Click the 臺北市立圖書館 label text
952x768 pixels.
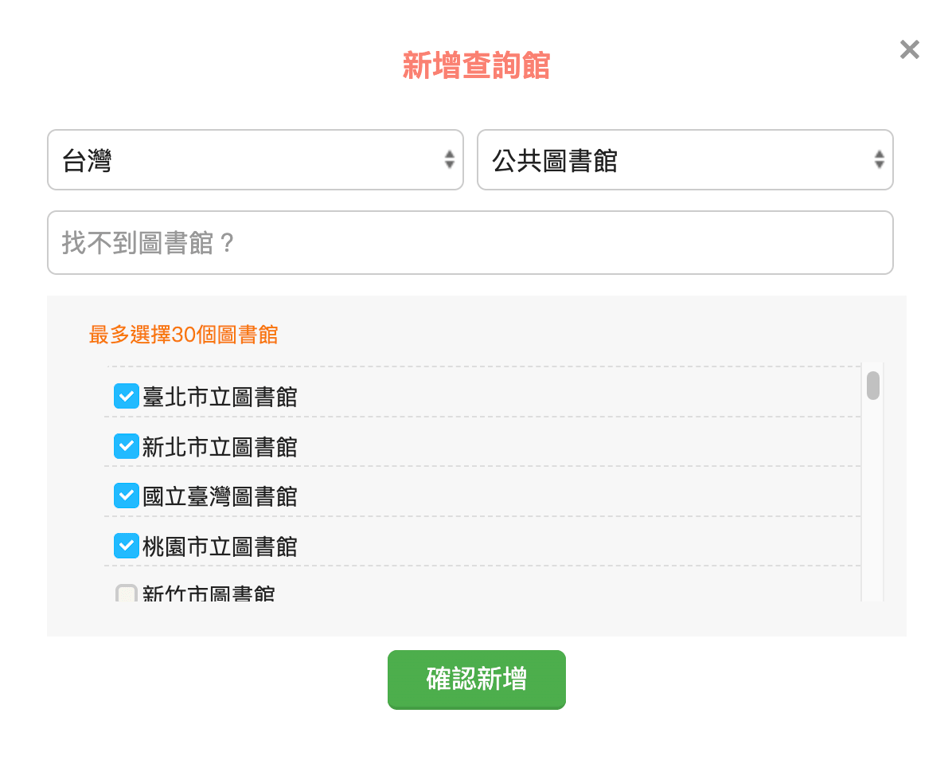220,397
